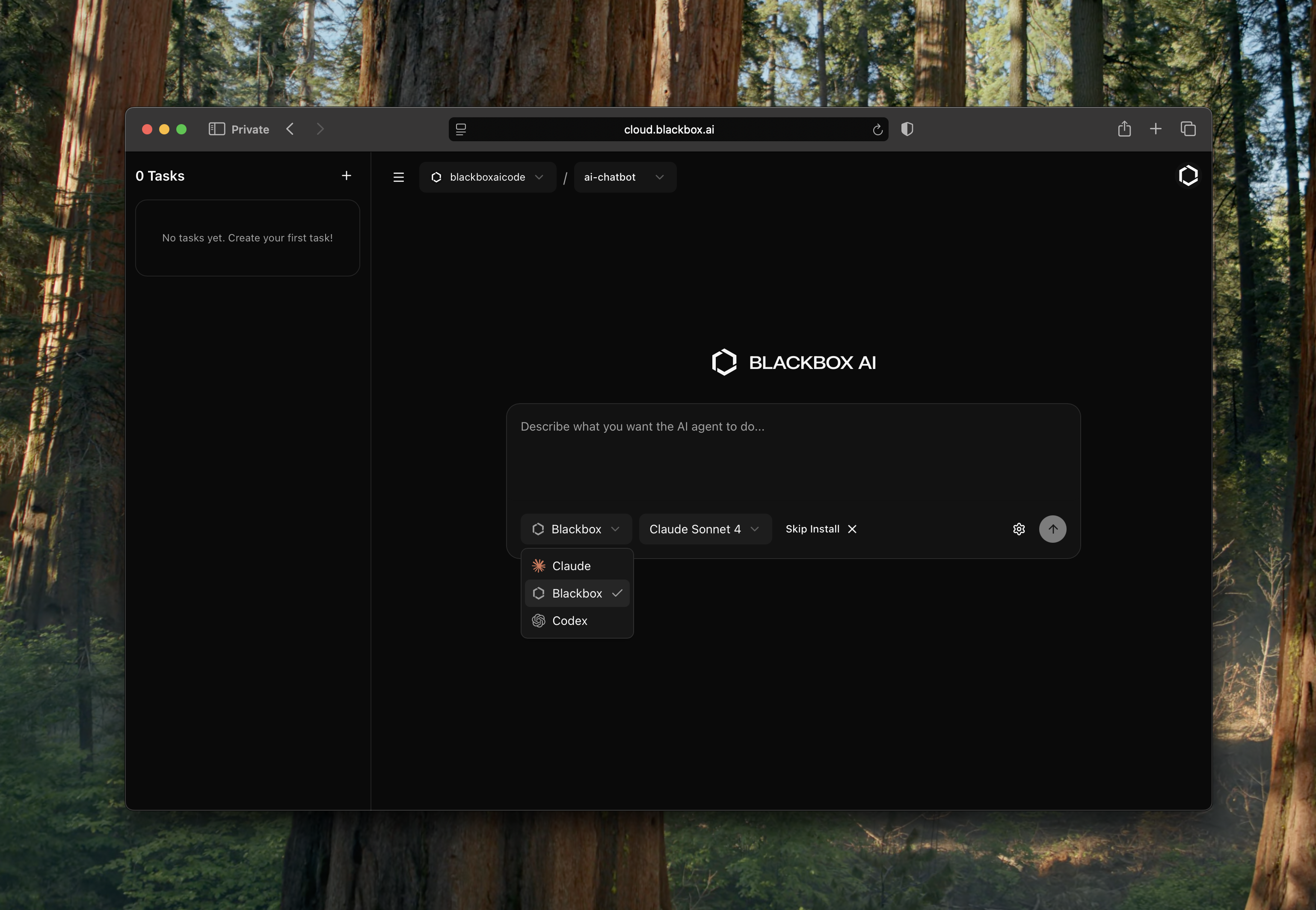
Task: Open agent settings gear icon
Action: pyautogui.click(x=1019, y=529)
